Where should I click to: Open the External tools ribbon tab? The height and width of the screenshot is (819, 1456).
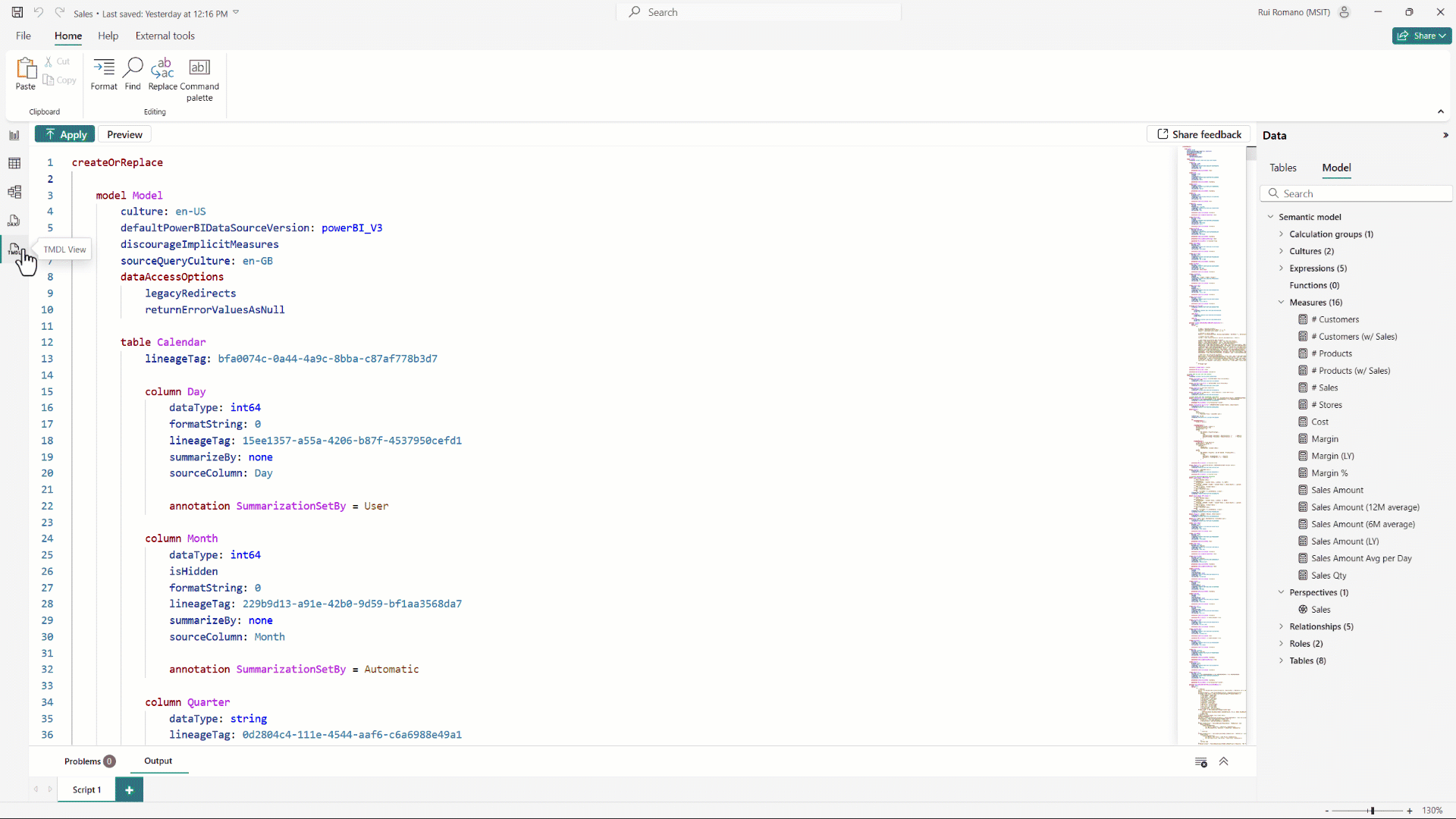[x=165, y=36]
